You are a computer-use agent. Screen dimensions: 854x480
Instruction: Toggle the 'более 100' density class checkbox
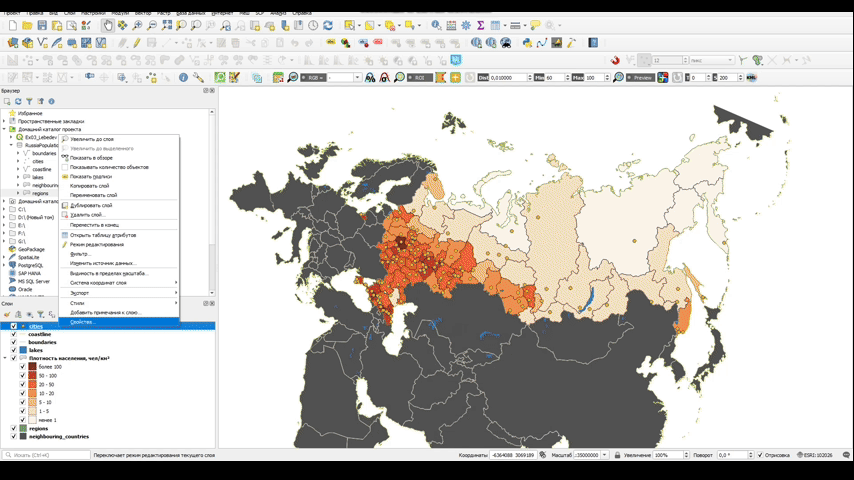tap(23, 367)
